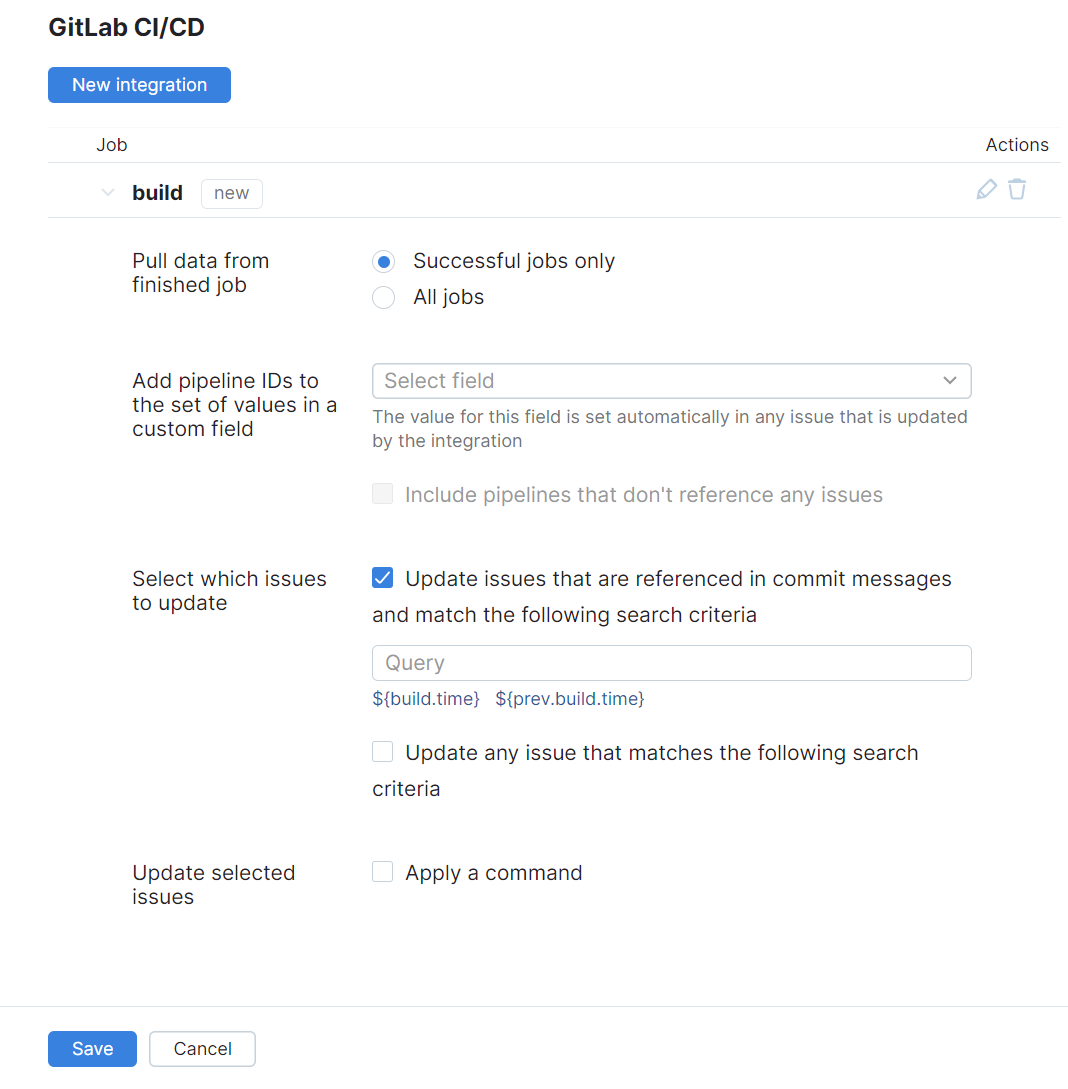Select the "All jobs" radio button
The width and height of the screenshot is (1068, 1089).
click(x=383, y=297)
